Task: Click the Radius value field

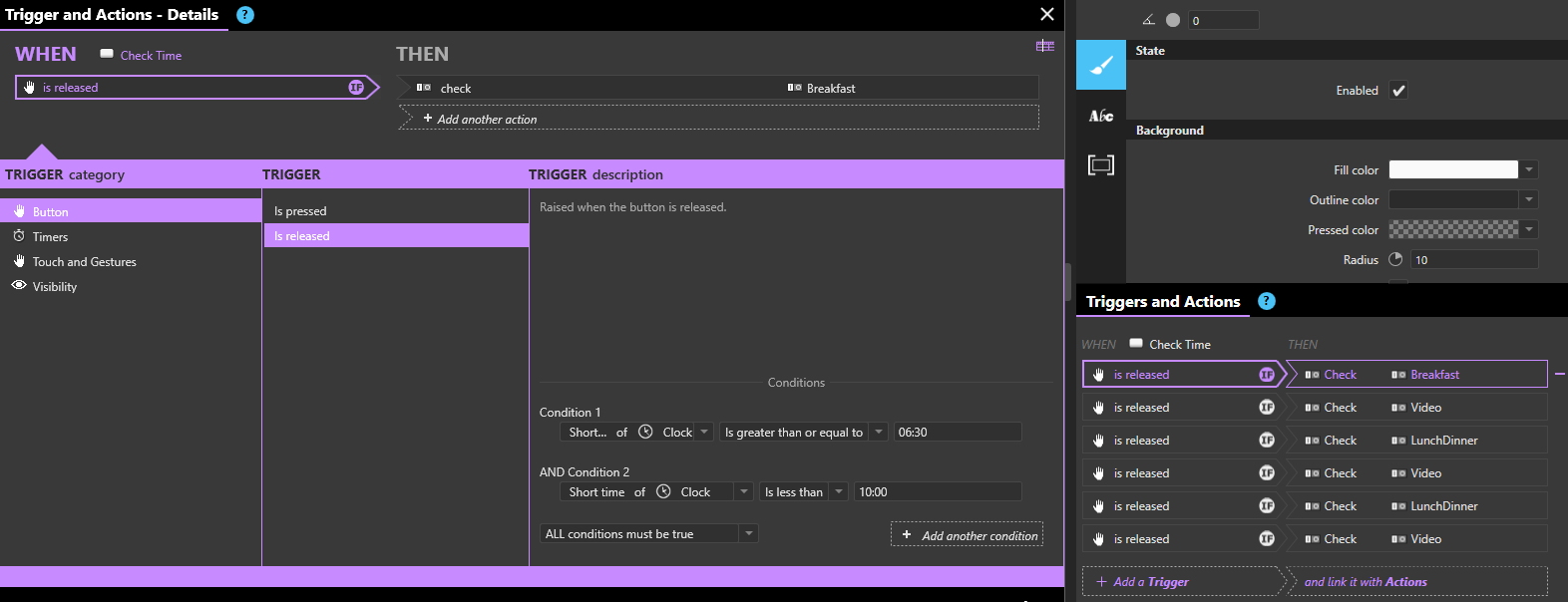Action: point(1474,259)
